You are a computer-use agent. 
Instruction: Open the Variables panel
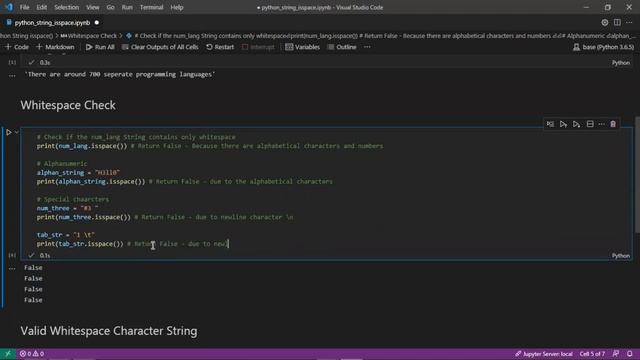click(302, 47)
